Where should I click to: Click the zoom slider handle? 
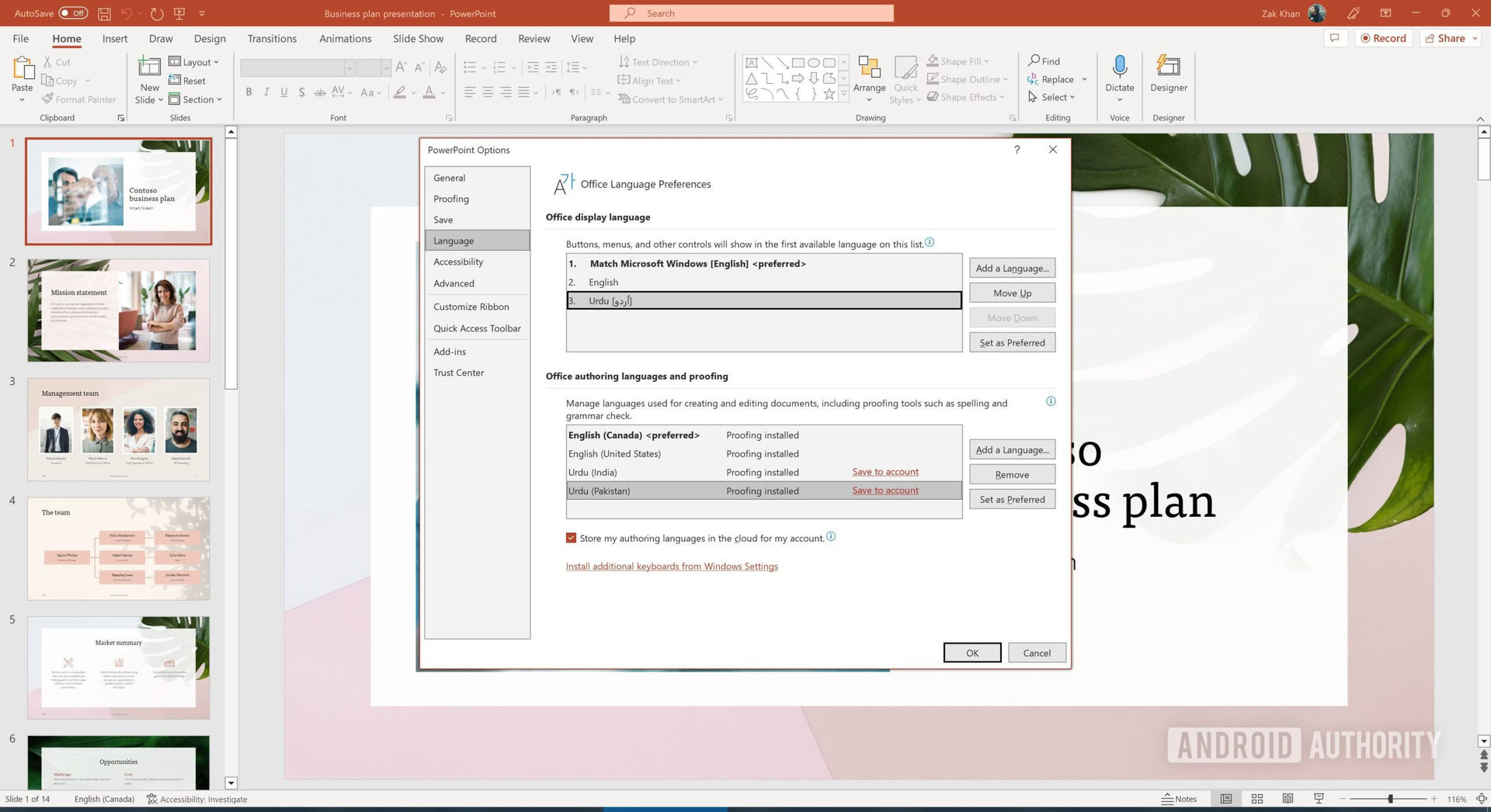pos(1390,799)
